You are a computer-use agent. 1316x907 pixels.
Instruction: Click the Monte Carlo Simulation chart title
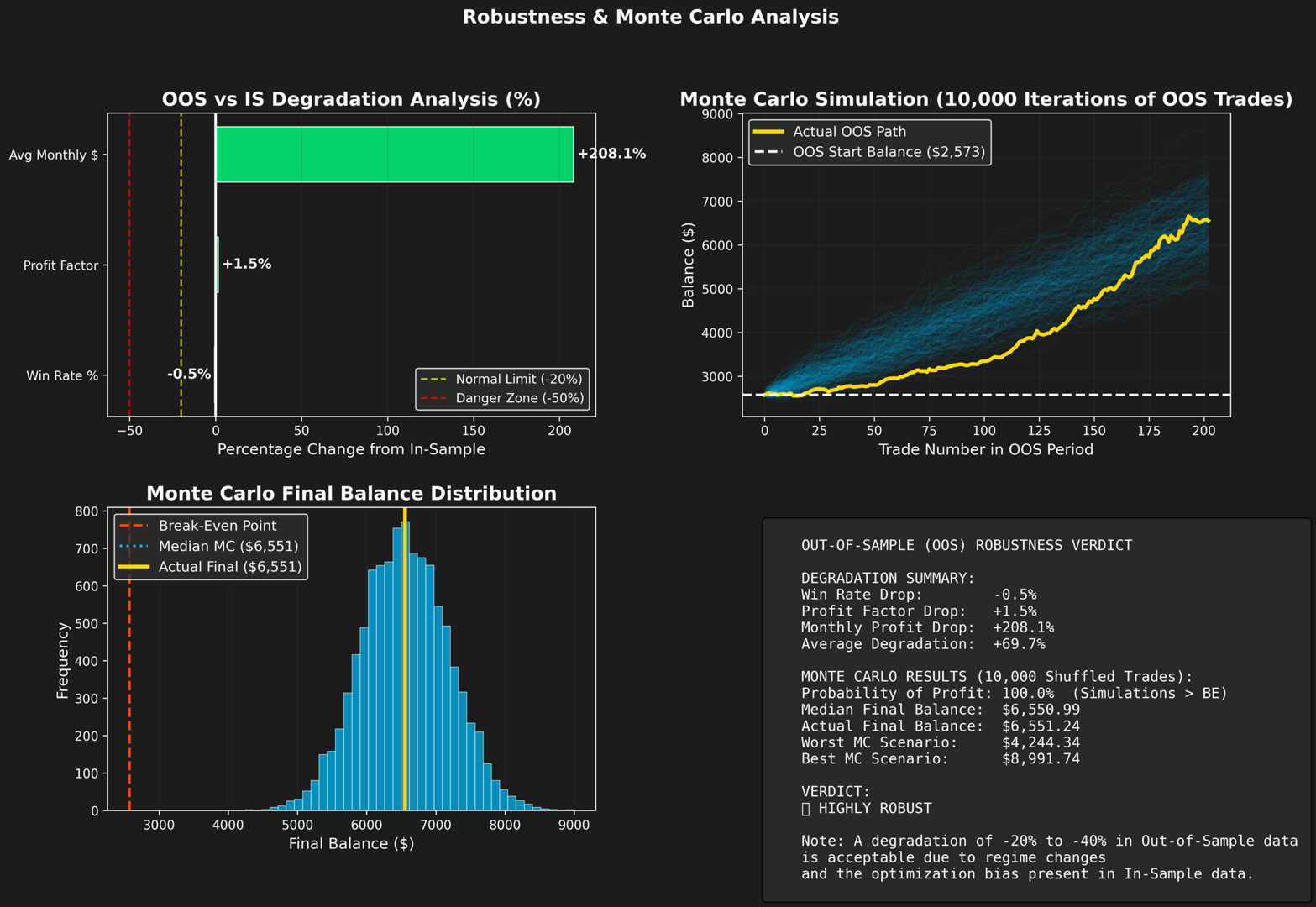(986, 99)
